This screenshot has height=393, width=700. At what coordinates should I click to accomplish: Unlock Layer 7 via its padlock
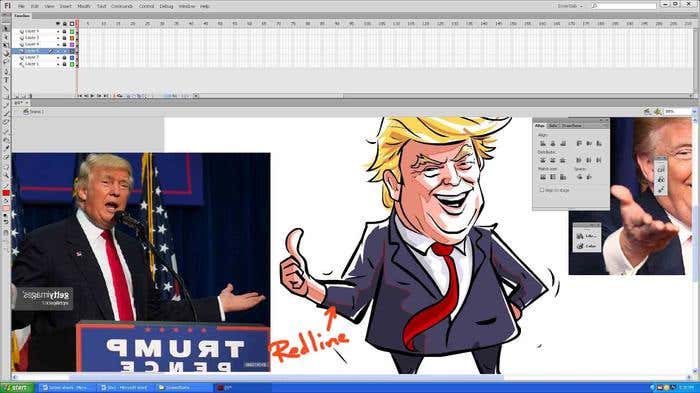[x=65, y=58]
